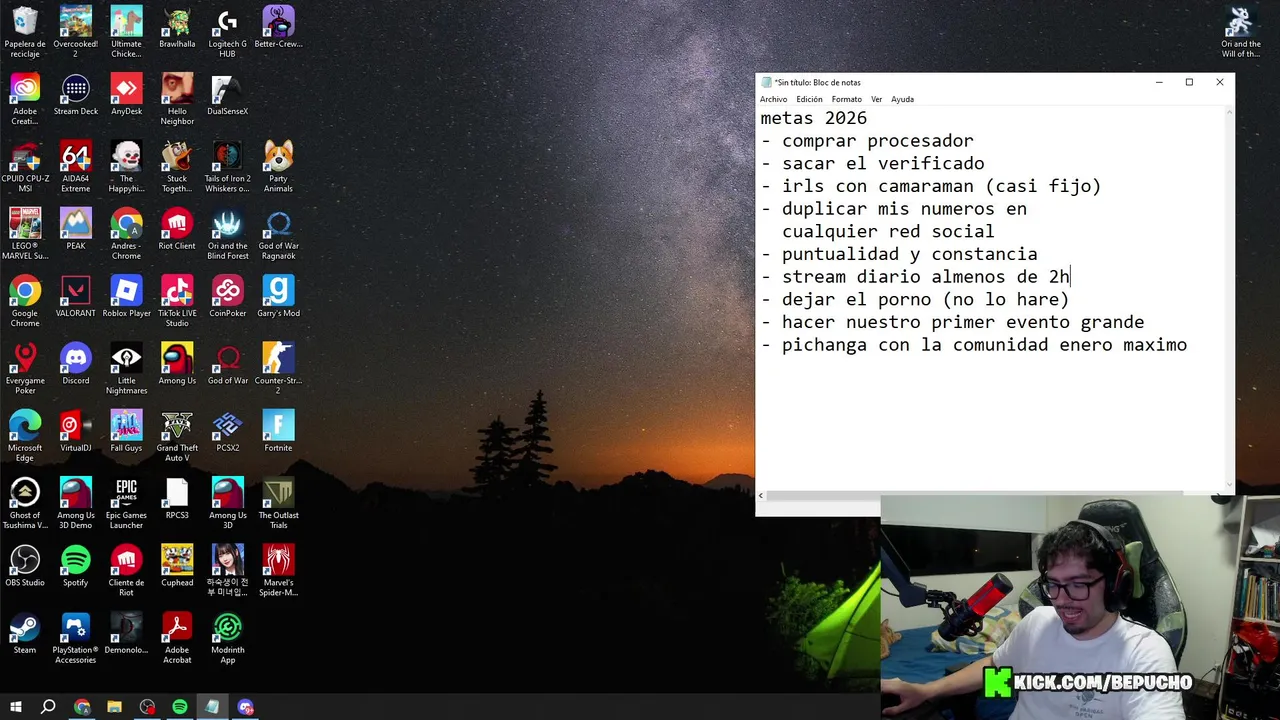Select the Papelera de reciclaje icon
This screenshot has height=720, width=1280.
pyautogui.click(x=25, y=32)
